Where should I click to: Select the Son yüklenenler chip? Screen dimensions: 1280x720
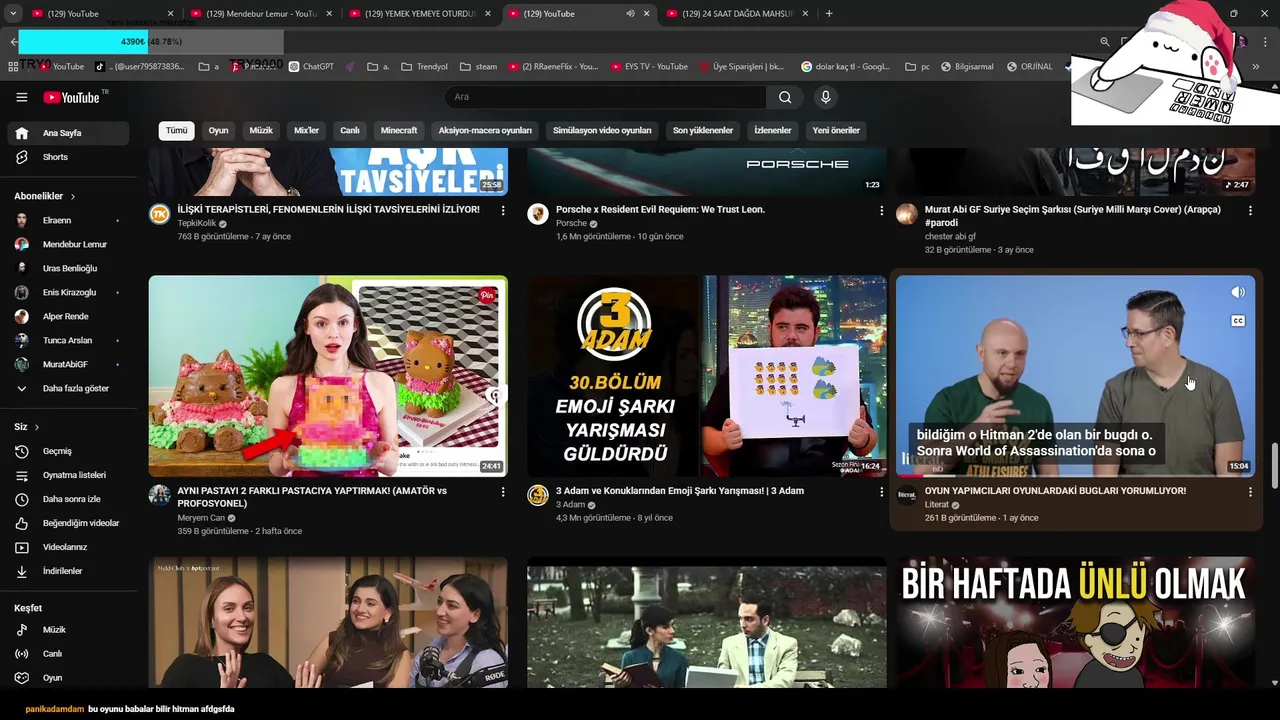703,130
